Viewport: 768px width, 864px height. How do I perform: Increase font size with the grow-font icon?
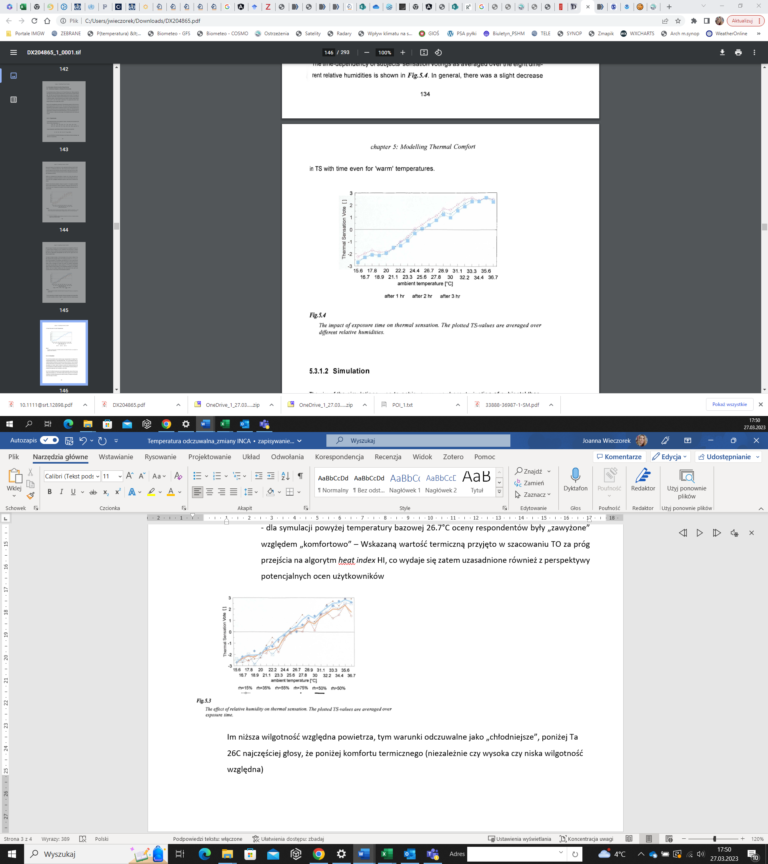coord(129,476)
